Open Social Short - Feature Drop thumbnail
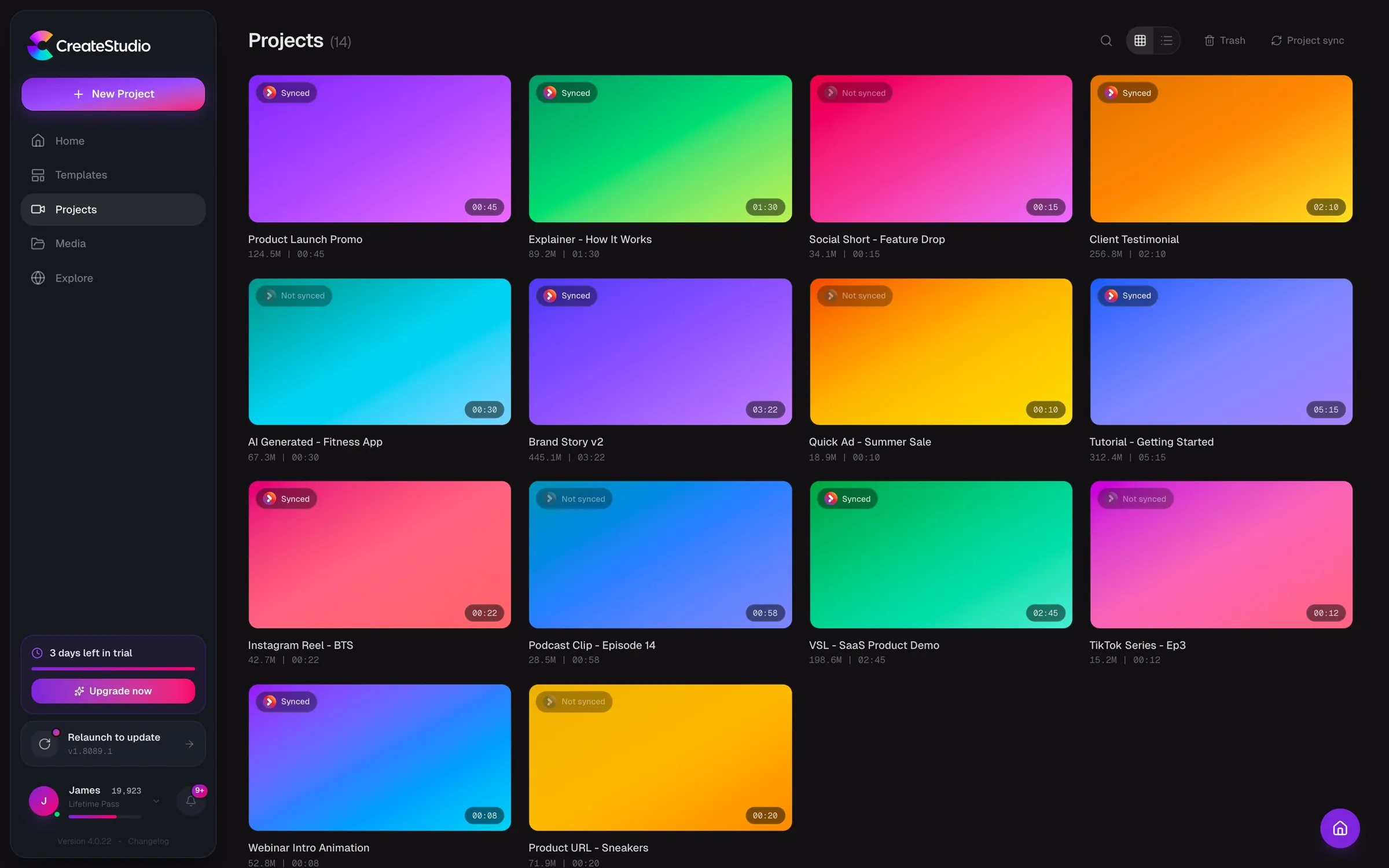1389x868 pixels. coord(941,149)
